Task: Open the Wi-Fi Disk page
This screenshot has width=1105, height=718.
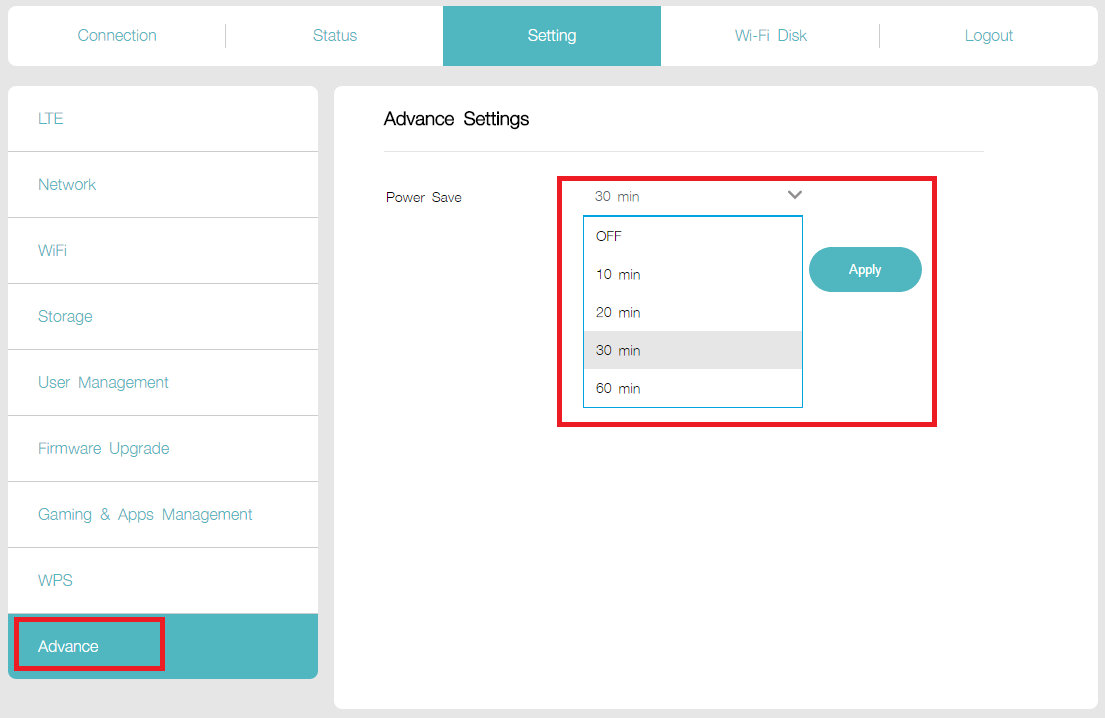Action: 770,35
